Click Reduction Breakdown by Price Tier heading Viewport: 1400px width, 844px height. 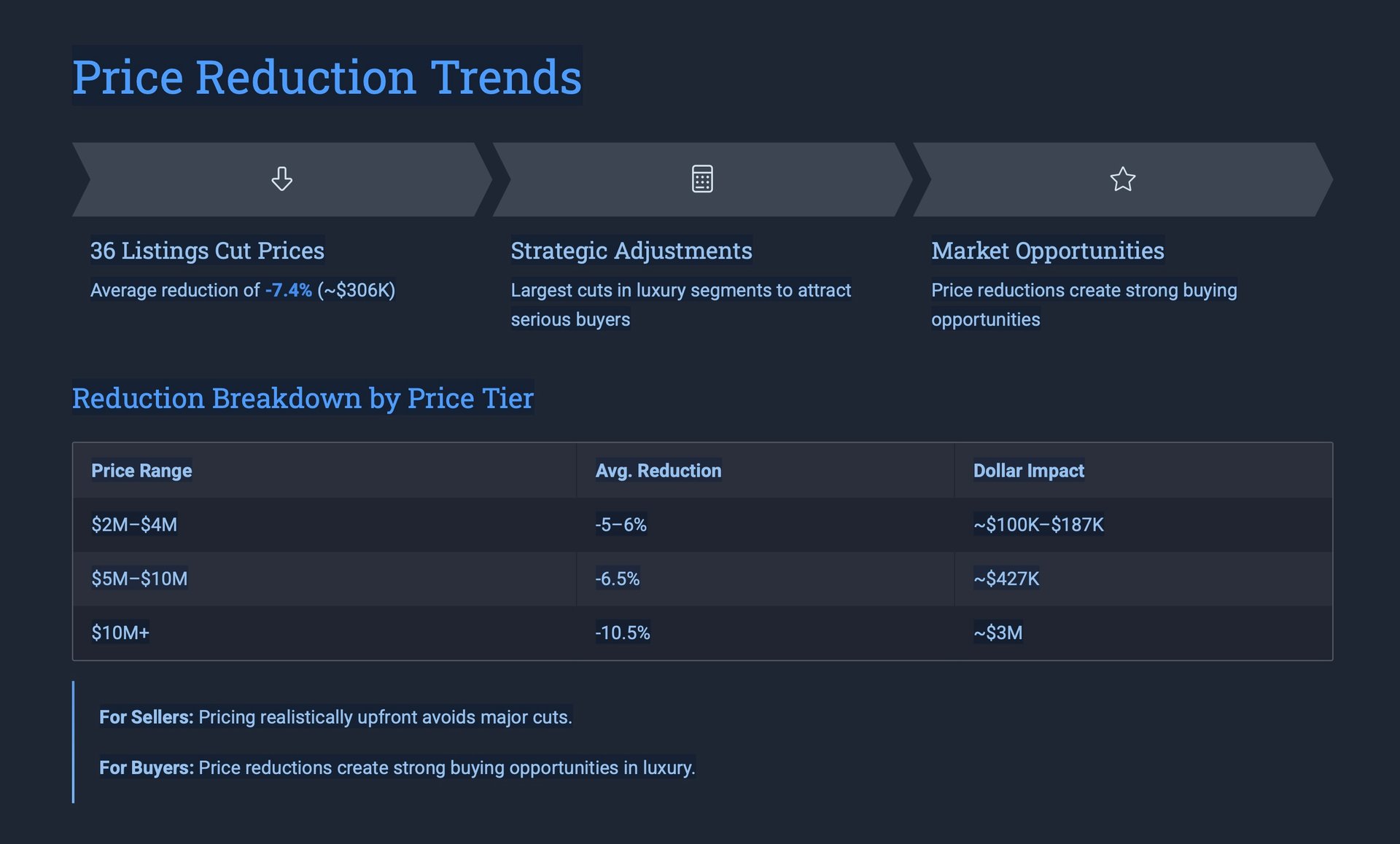pos(303,398)
